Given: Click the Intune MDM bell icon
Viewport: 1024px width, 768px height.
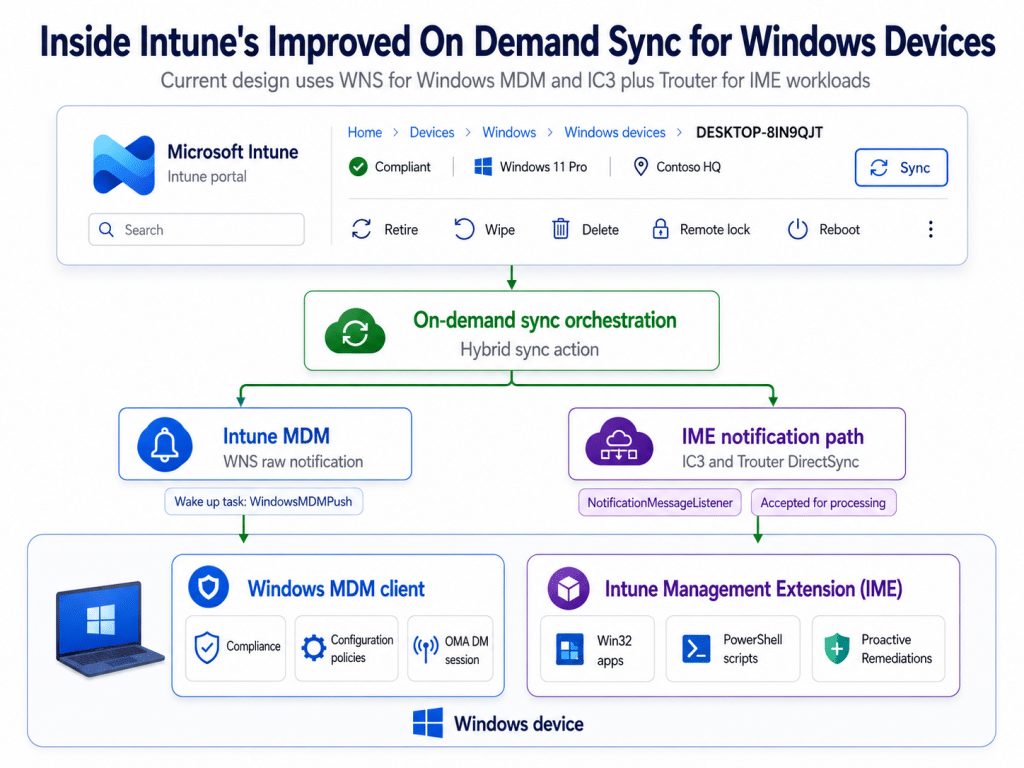Looking at the screenshot, I should (x=165, y=445).
